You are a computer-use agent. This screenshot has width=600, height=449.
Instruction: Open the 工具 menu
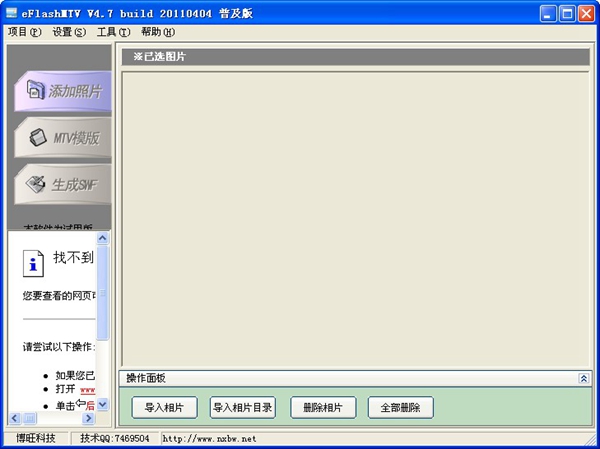click(113, 32)
